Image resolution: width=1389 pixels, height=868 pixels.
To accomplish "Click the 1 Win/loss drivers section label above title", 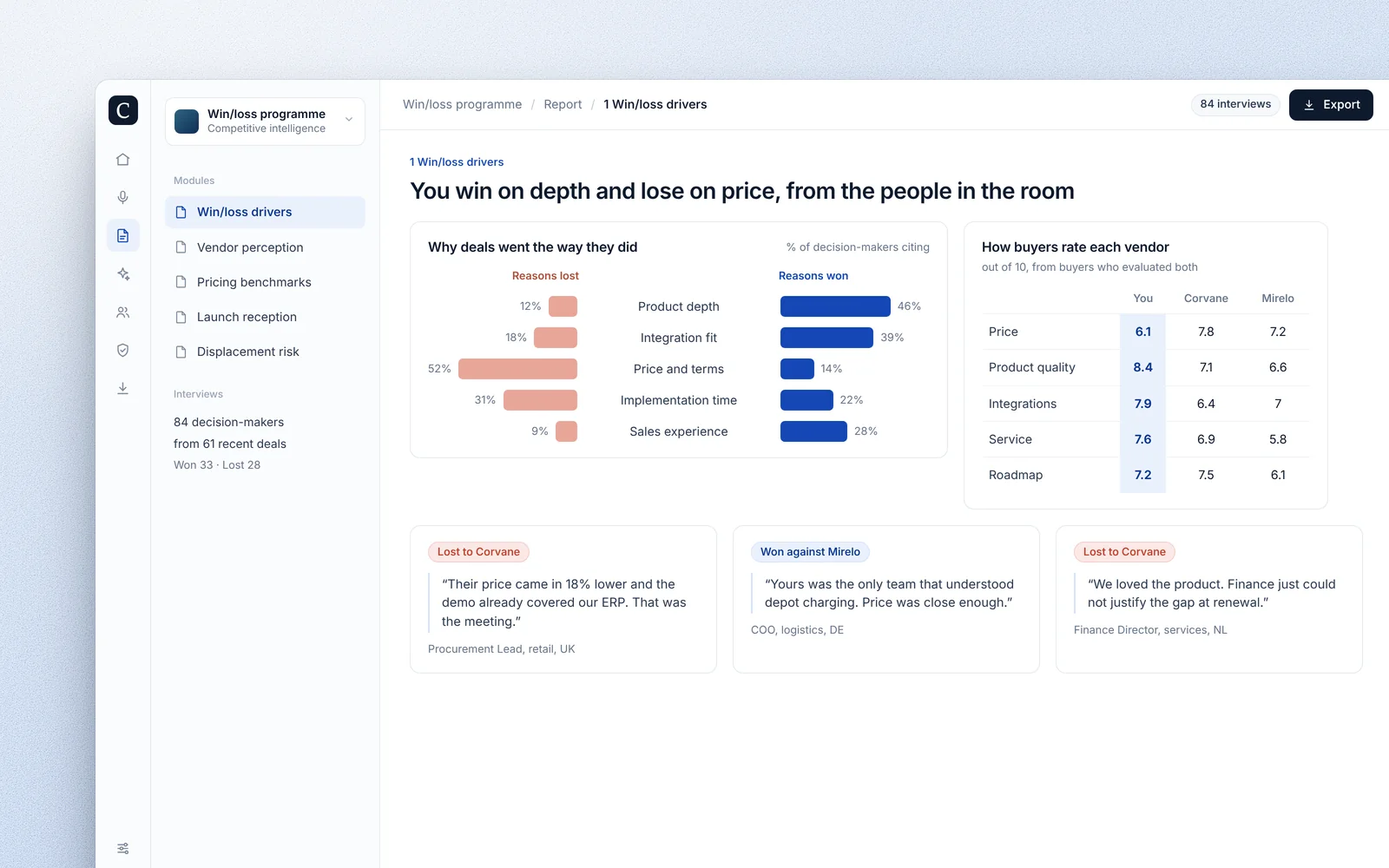I will [457, 162].
